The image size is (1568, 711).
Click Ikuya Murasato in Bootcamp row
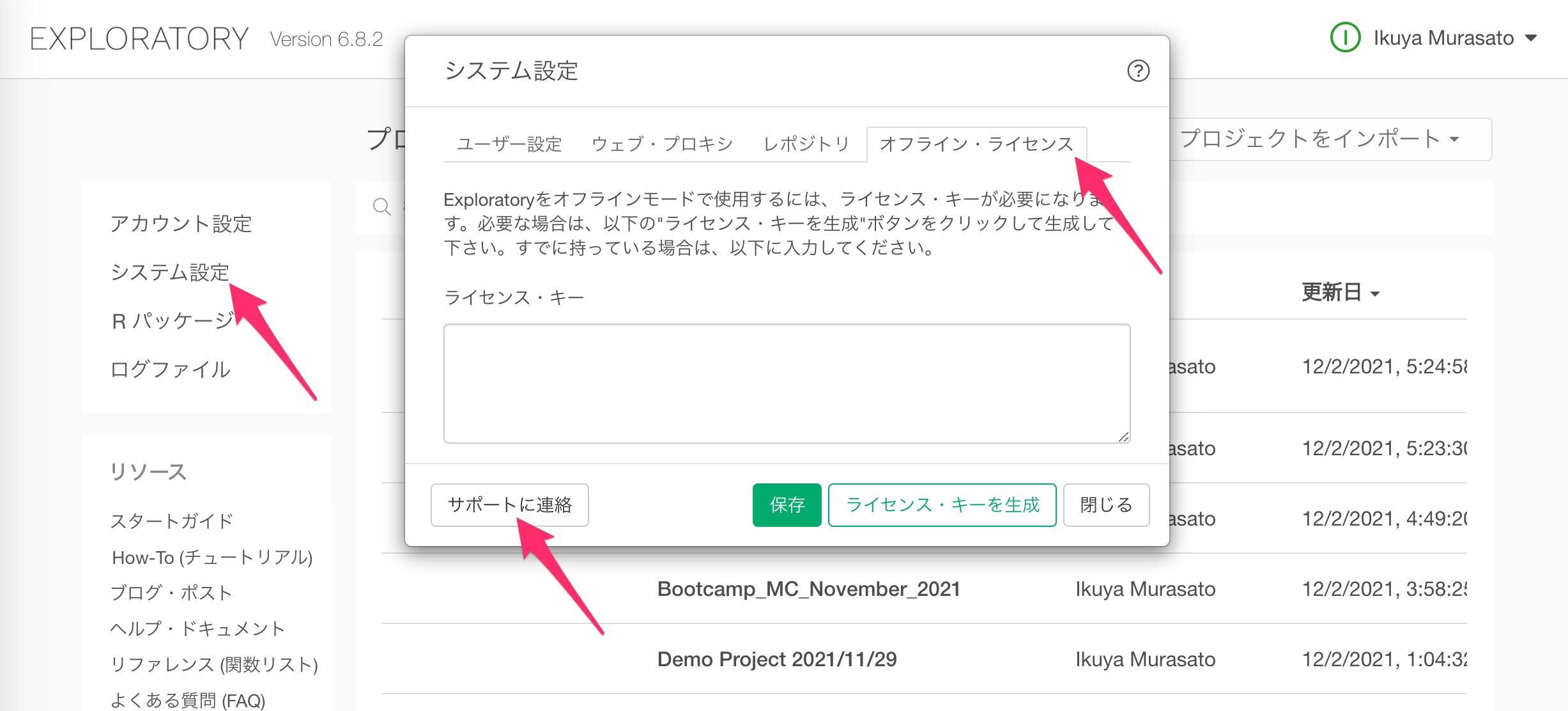pos(1146,589)
